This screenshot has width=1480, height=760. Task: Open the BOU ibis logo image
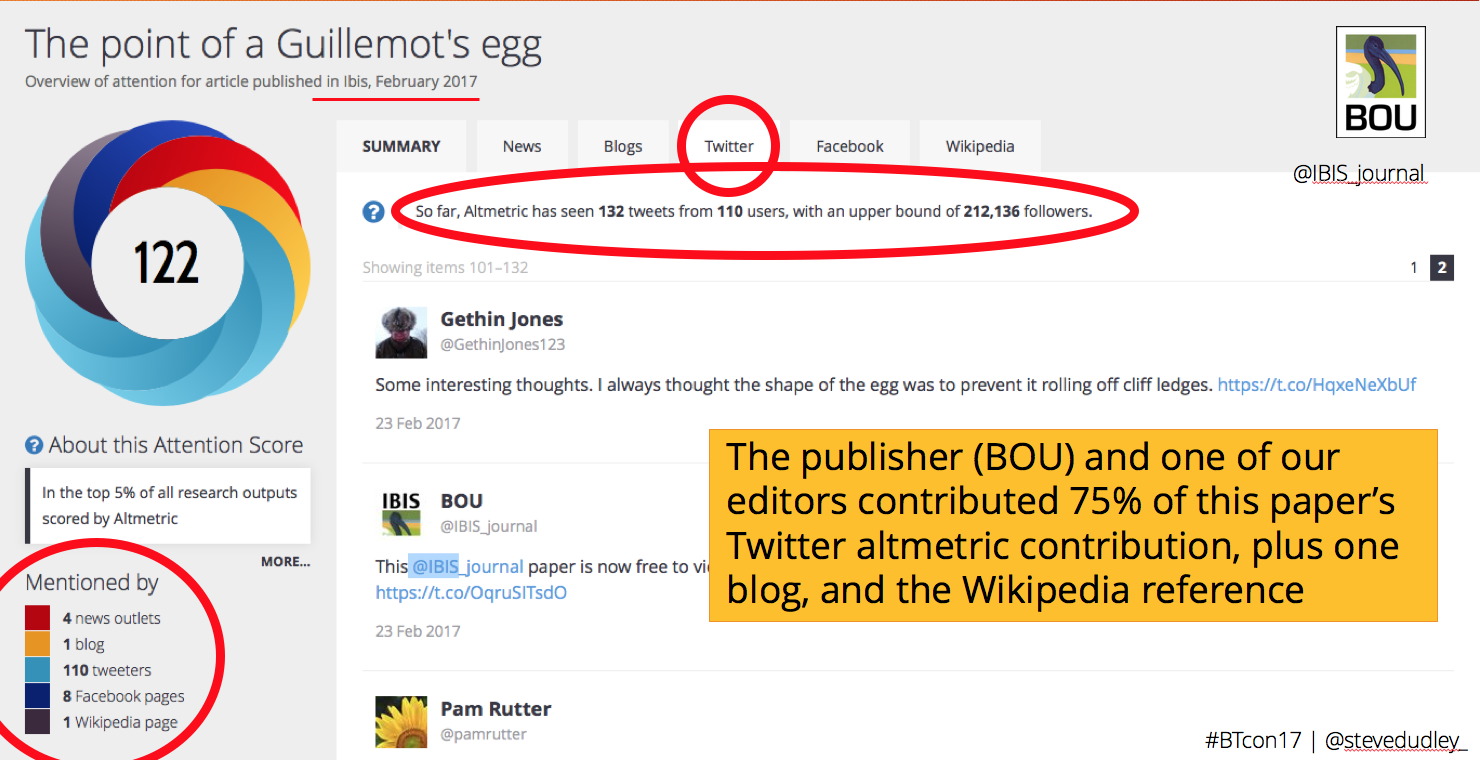point(1380,82)
